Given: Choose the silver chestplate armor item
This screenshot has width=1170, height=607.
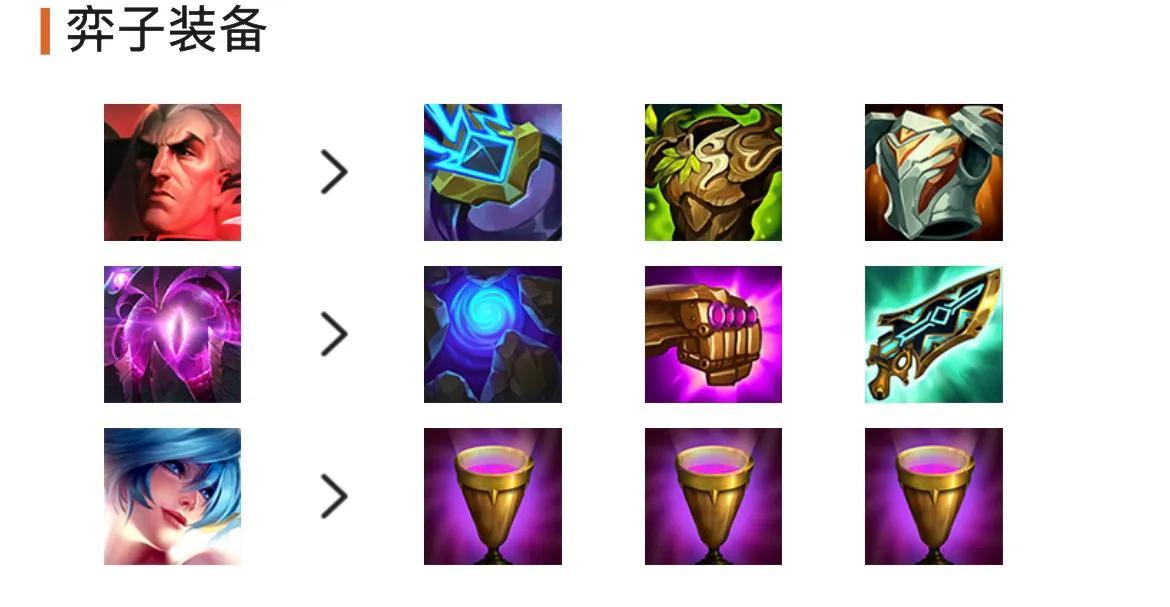Looking at the screenshot, I should click(x=933, y=172).
